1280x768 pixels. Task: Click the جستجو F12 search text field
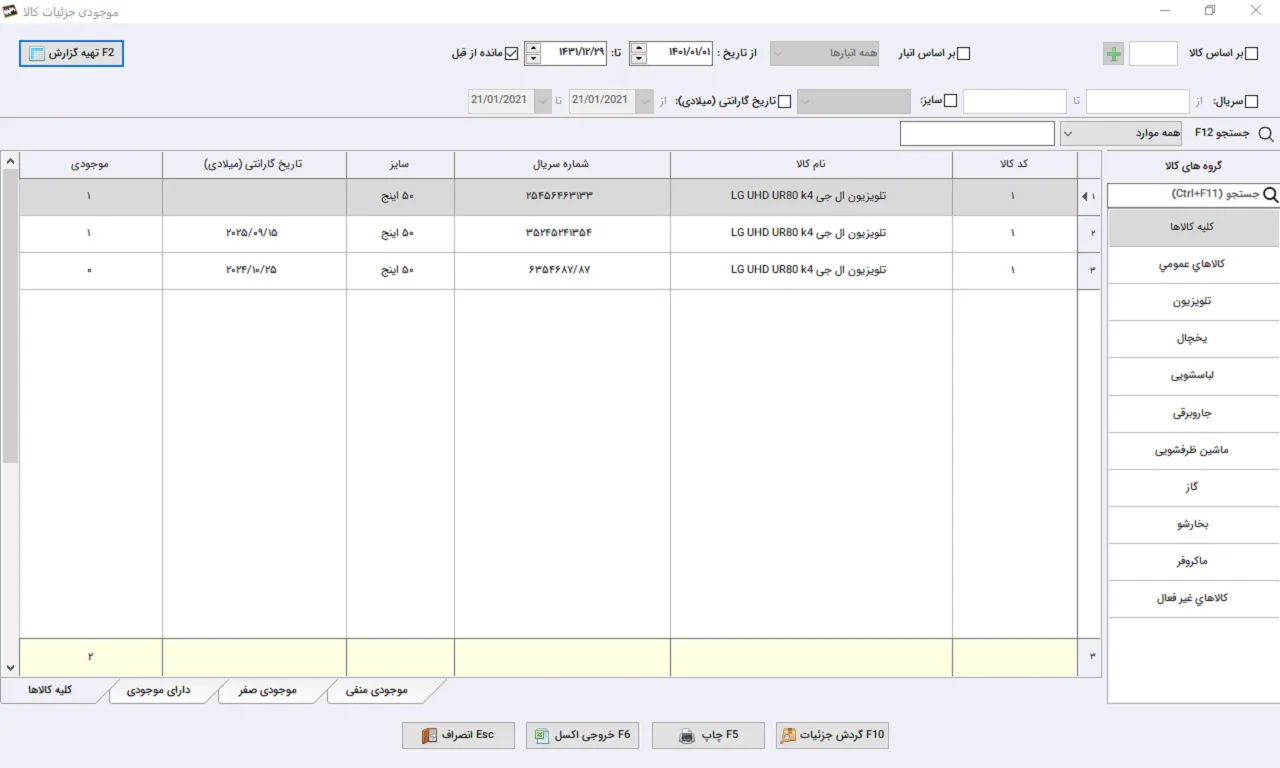coord(977,133)
